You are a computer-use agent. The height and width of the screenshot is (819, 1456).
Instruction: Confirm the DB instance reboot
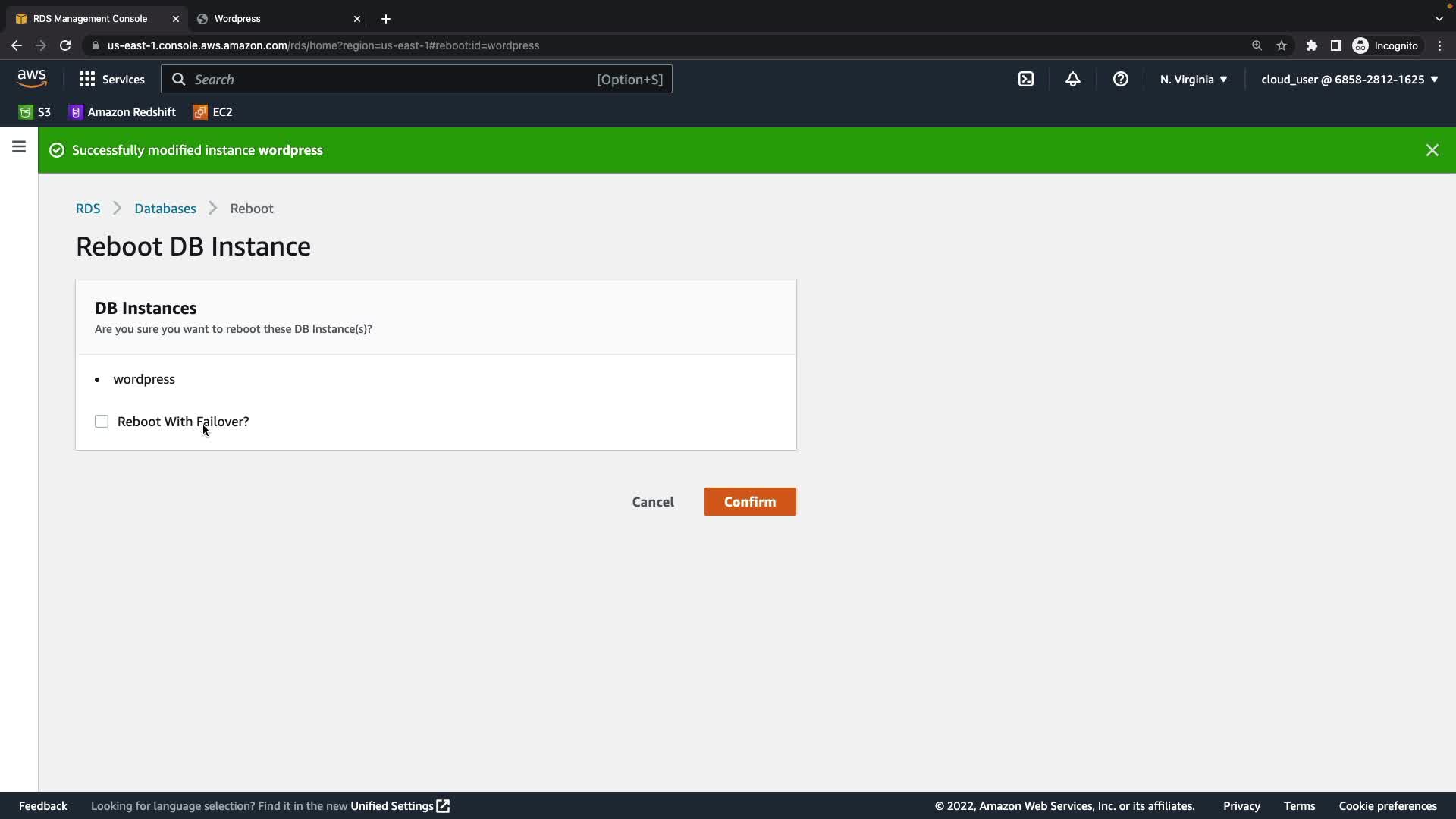pos(749,501)
